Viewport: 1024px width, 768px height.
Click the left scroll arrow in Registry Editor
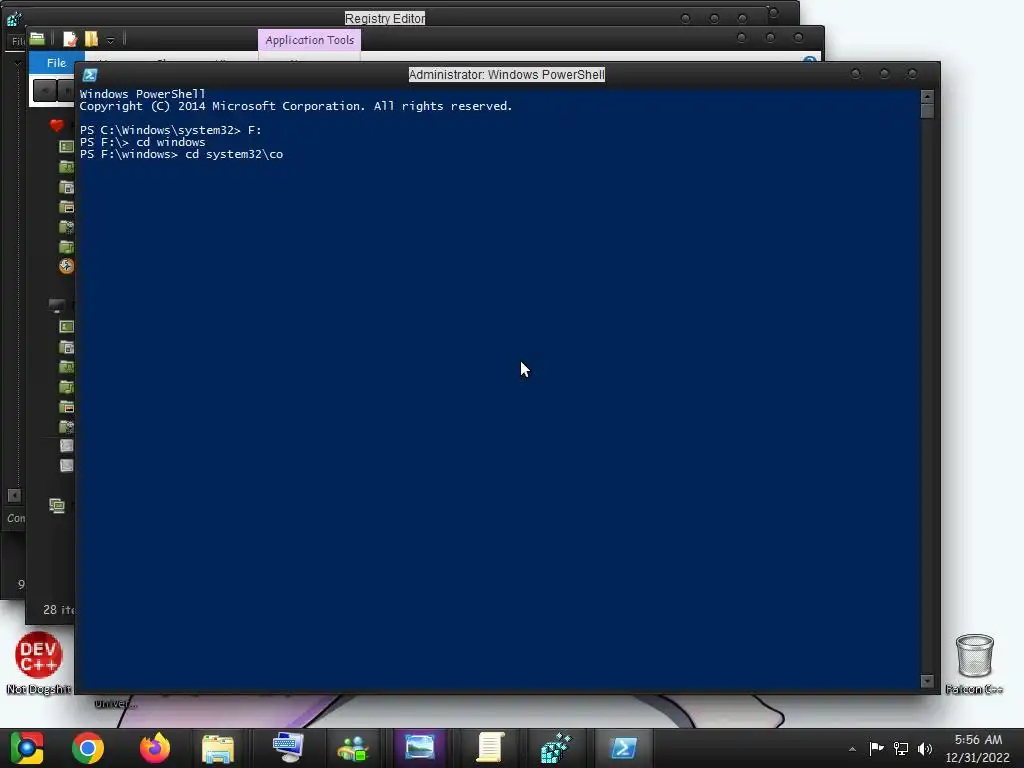(14, 496)
